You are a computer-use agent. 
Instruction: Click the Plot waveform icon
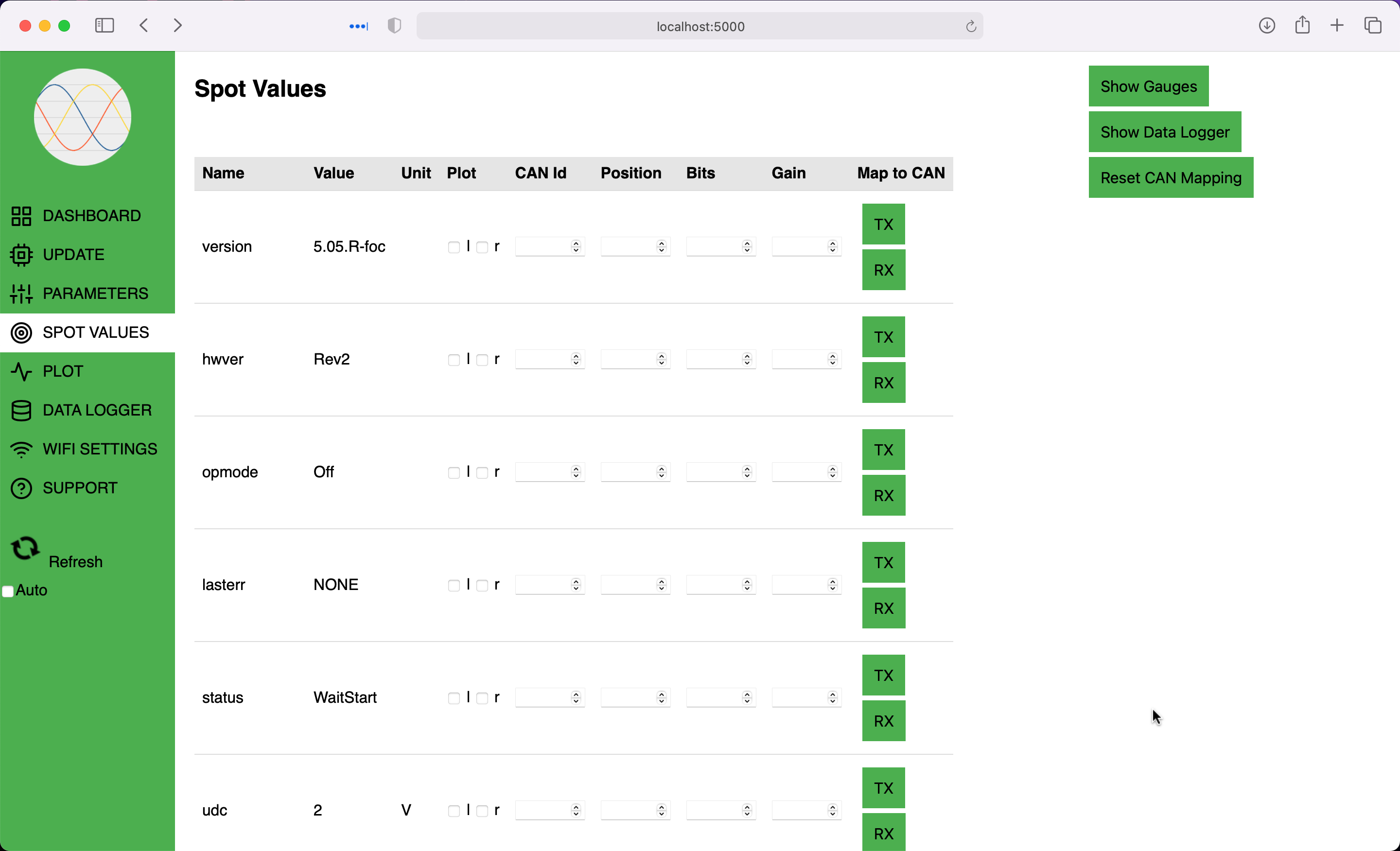pos(21,371)
